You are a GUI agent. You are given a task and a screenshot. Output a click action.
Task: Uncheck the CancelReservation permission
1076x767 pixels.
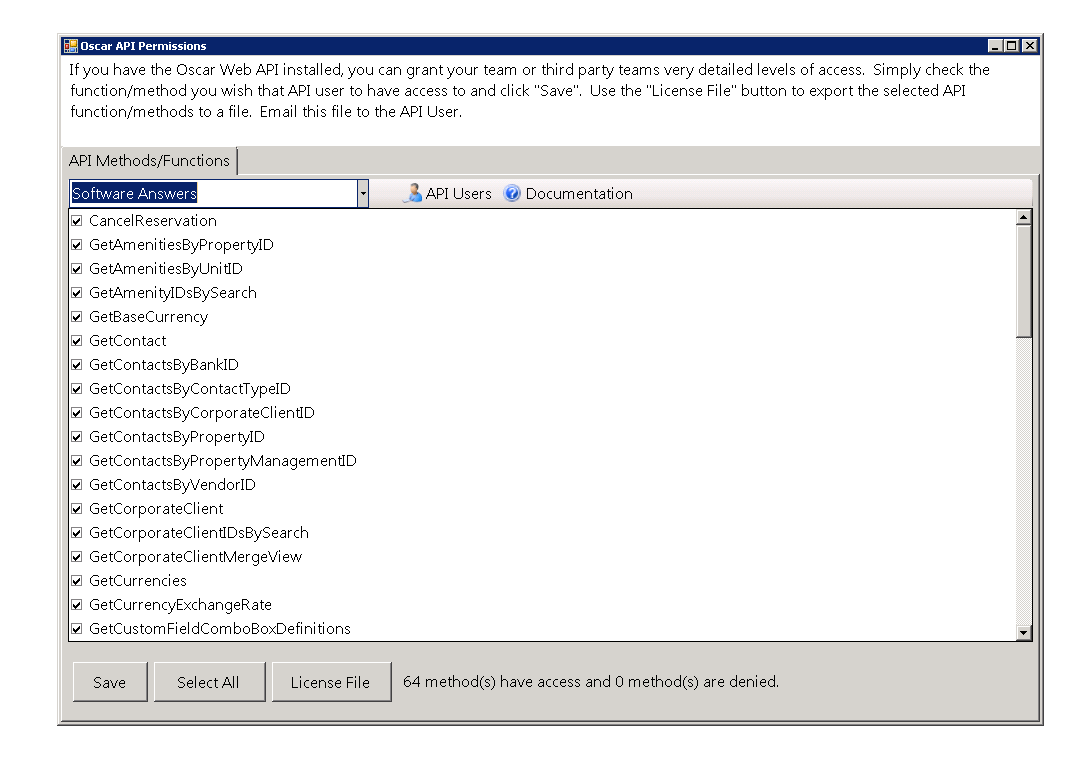[77, 220]
